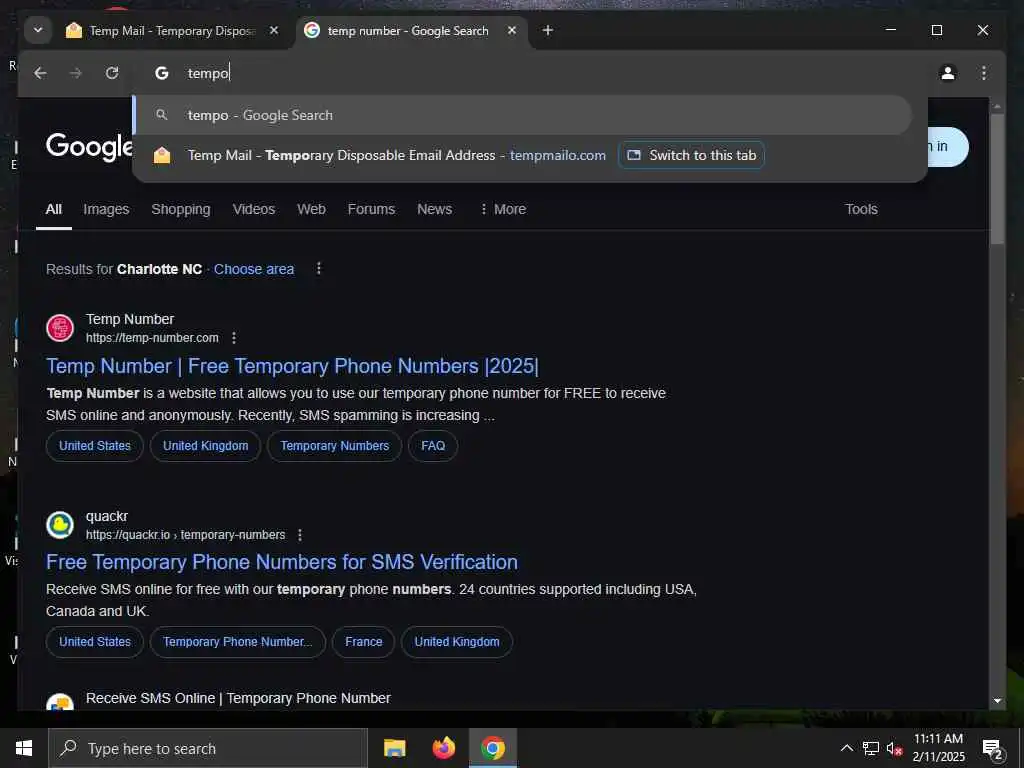Click the 'Temporary Phone Number...' chip
1024x768 pixels.
coord(238,642)
